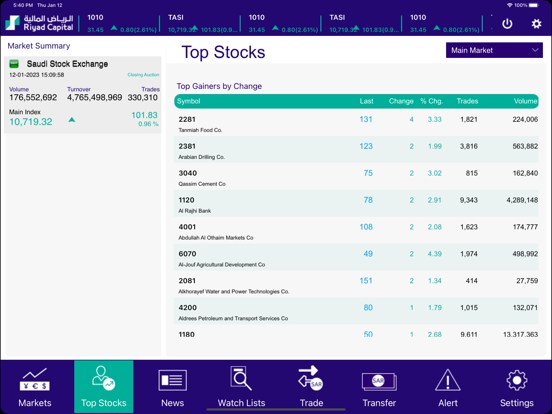Select the Top Stocks tab
The height and width of the screenshot is (414, 552).
(104, 387)
